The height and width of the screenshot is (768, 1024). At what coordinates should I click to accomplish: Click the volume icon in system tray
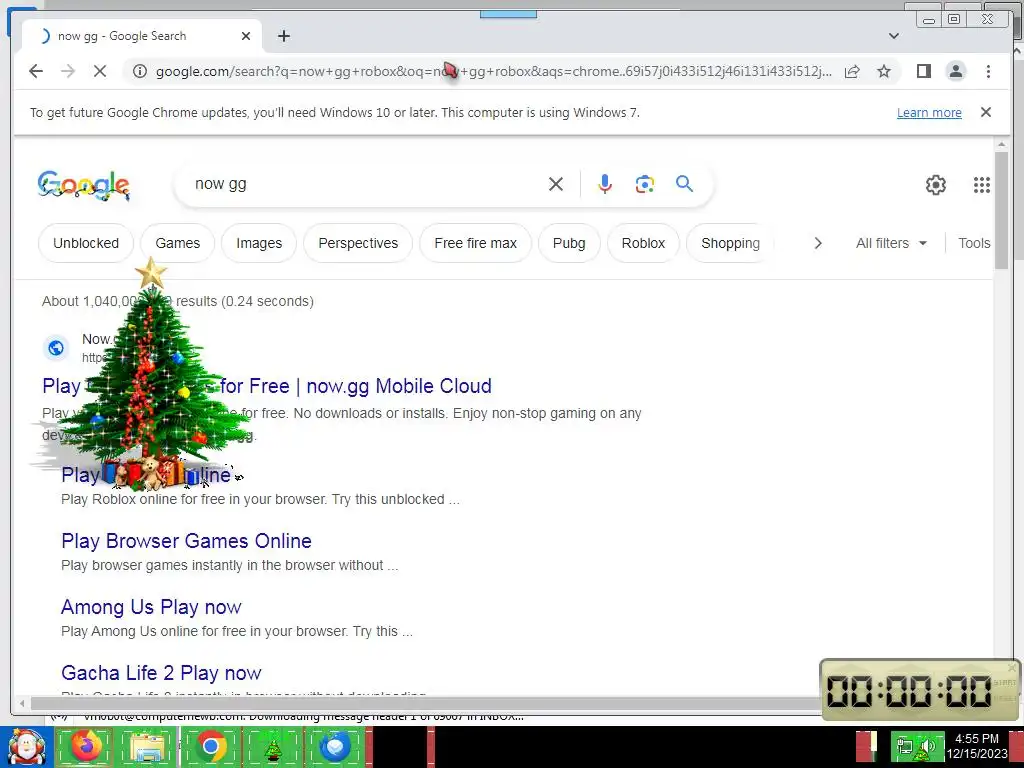(927, 746)
